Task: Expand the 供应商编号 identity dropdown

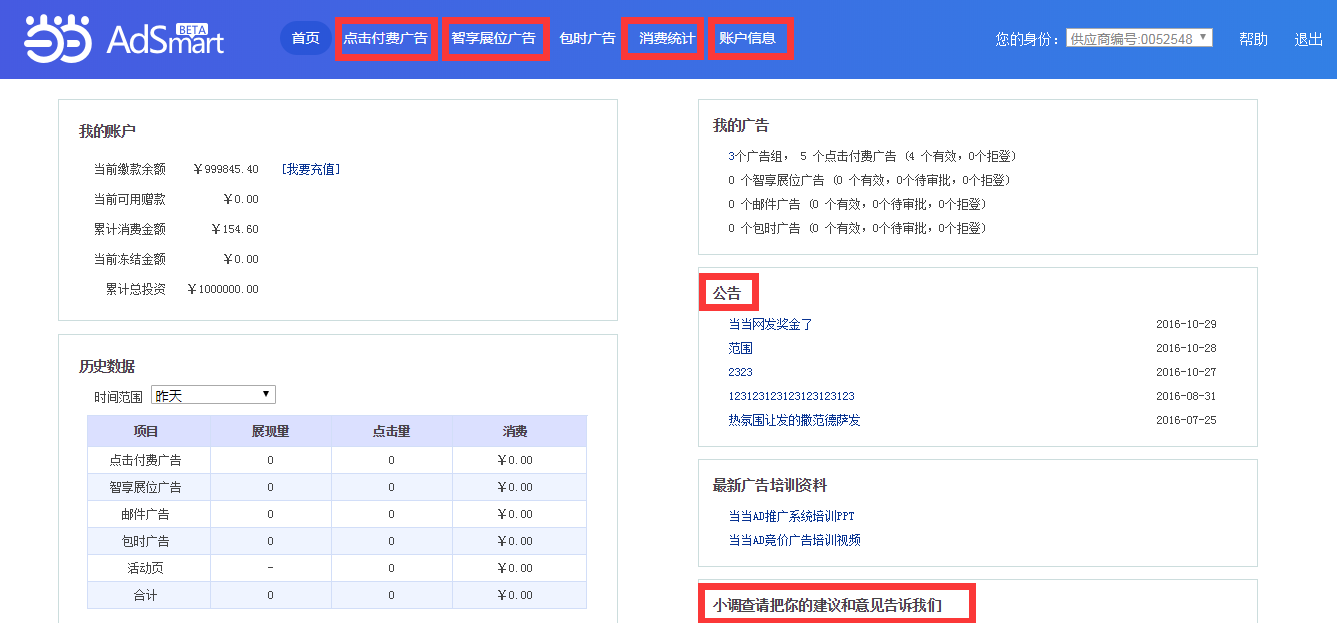Action: pyautogui.click(x=1139, y=39)
